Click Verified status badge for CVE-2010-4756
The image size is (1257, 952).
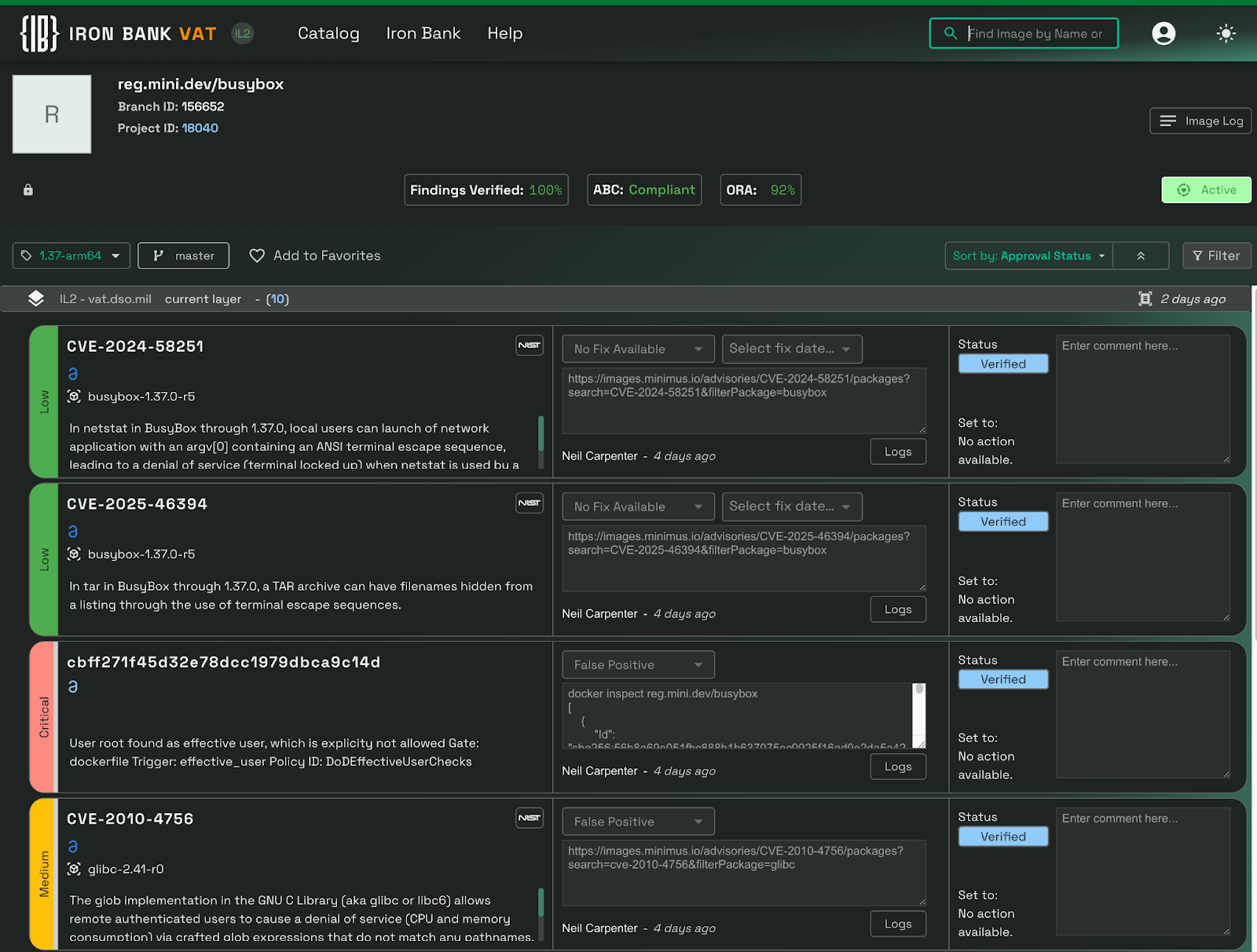[x=1003, y=837]
